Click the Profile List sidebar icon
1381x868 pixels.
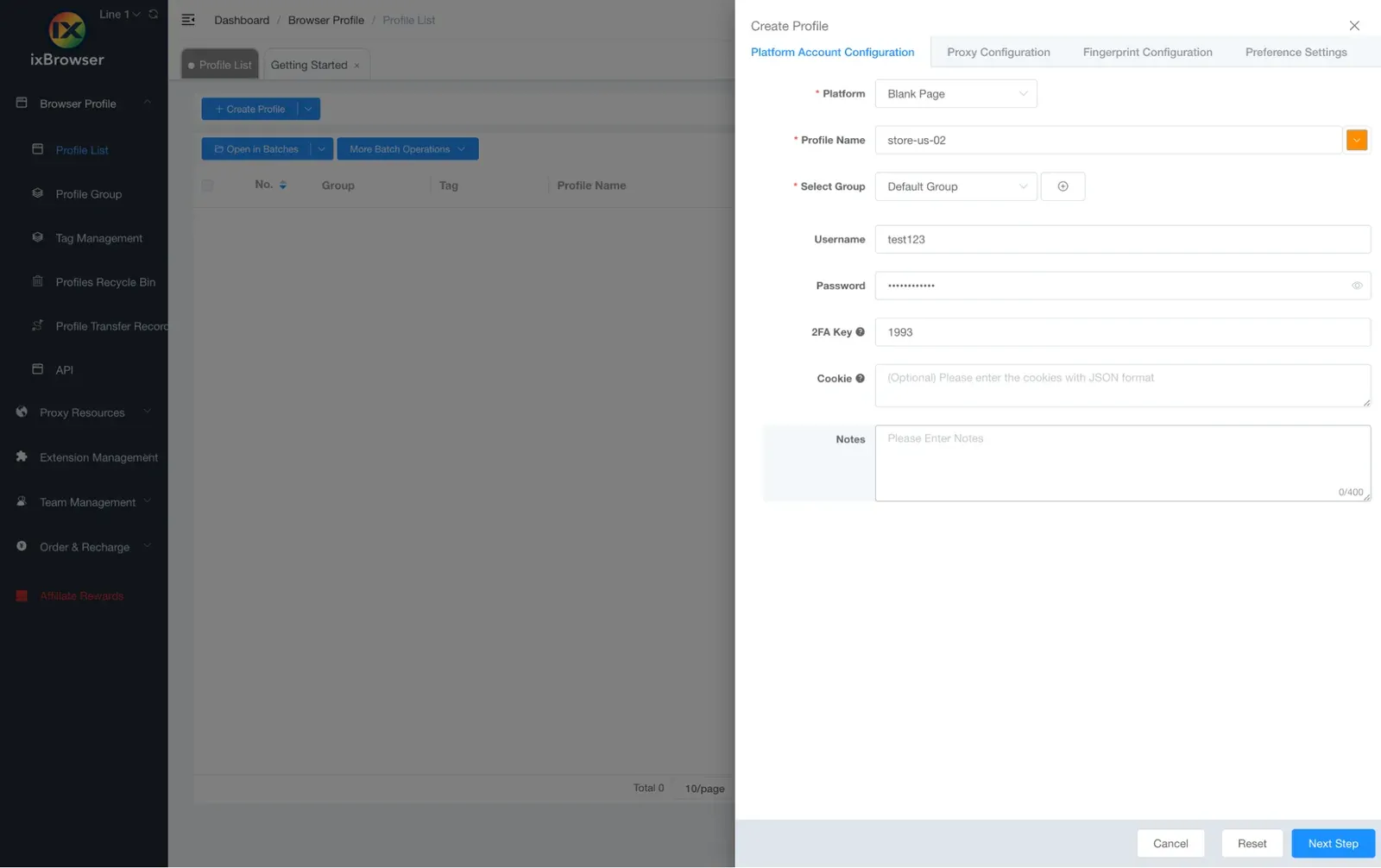[37, 149]
